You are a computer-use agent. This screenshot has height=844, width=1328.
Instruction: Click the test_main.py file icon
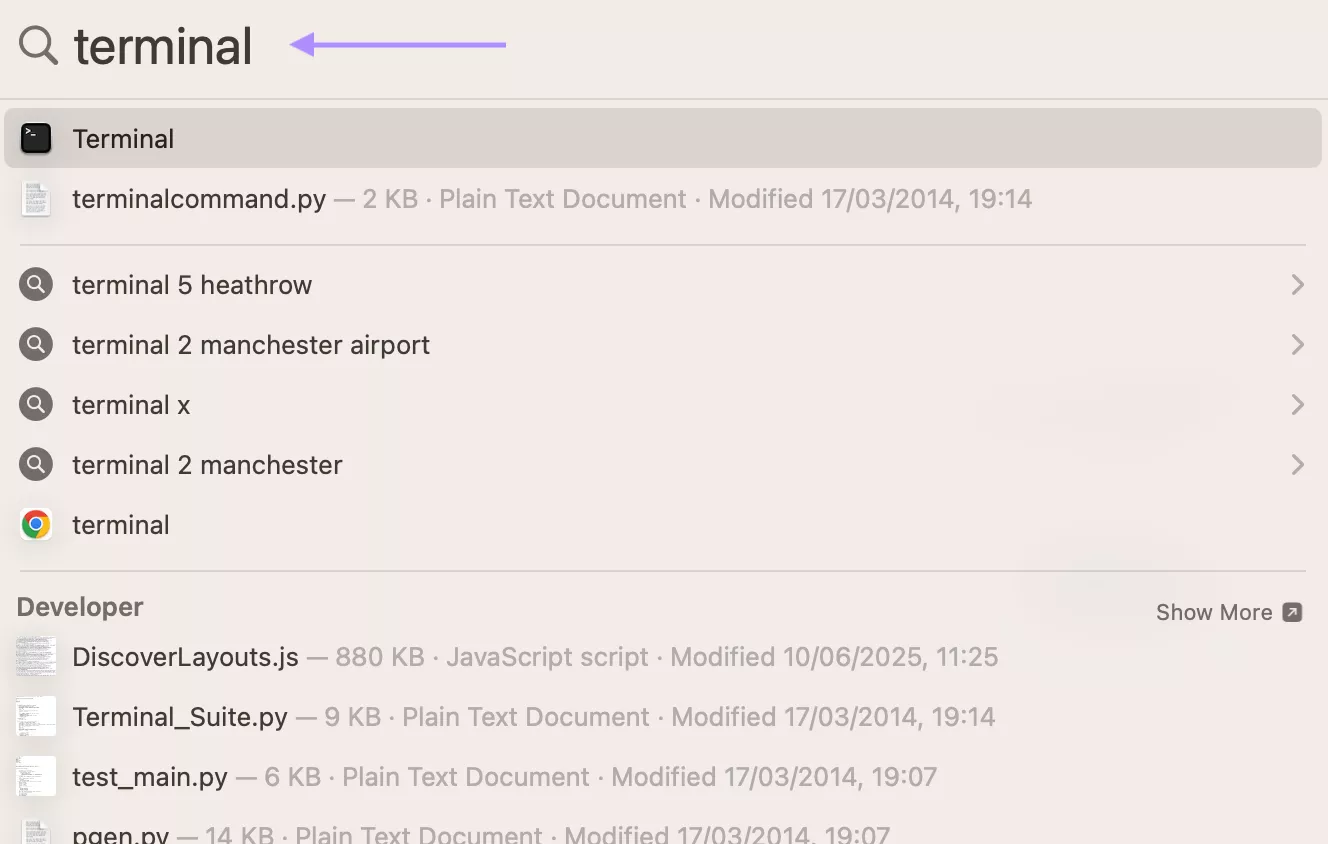click(x=36, y=777)
